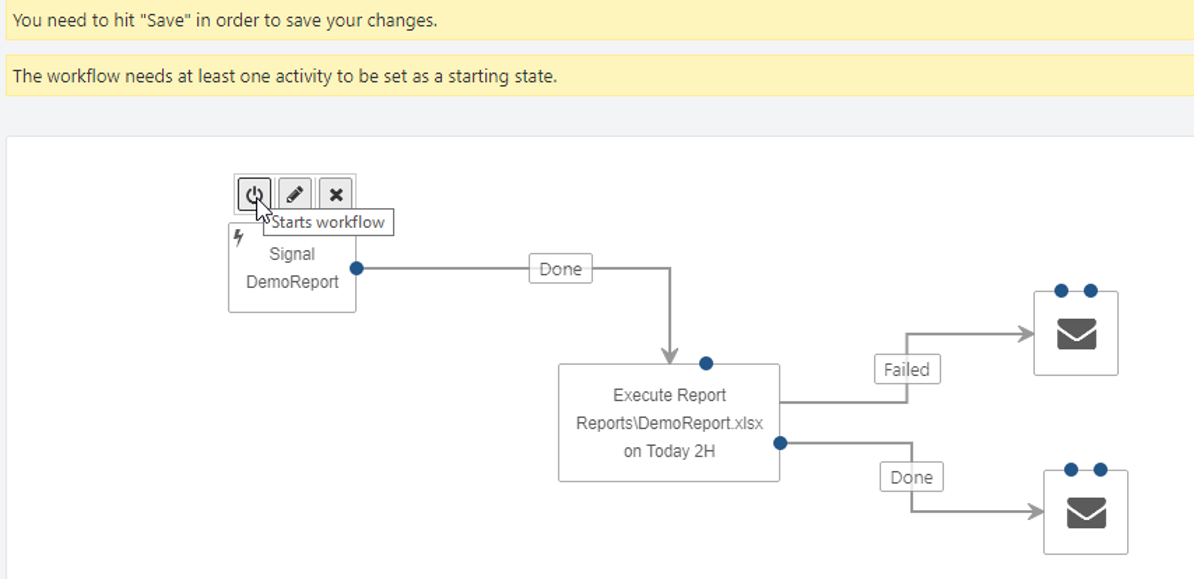Image resolution: width=1194 pixels, height=579 pixels.
Task: Click the blue endpoint on top of Execute Report
Action: 706,363
